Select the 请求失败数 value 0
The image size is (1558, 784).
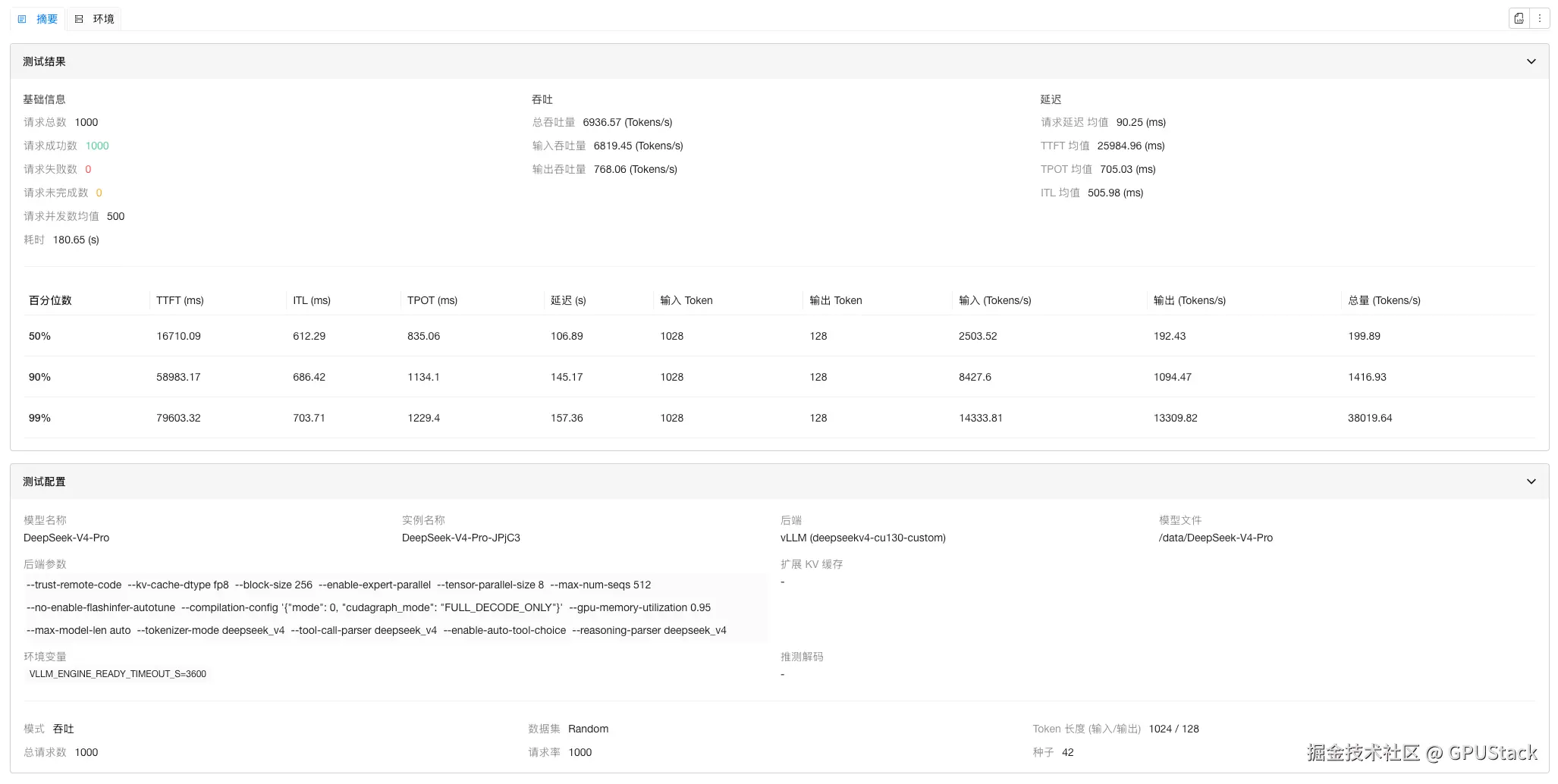pyautogui.click(x=88, y=169)
